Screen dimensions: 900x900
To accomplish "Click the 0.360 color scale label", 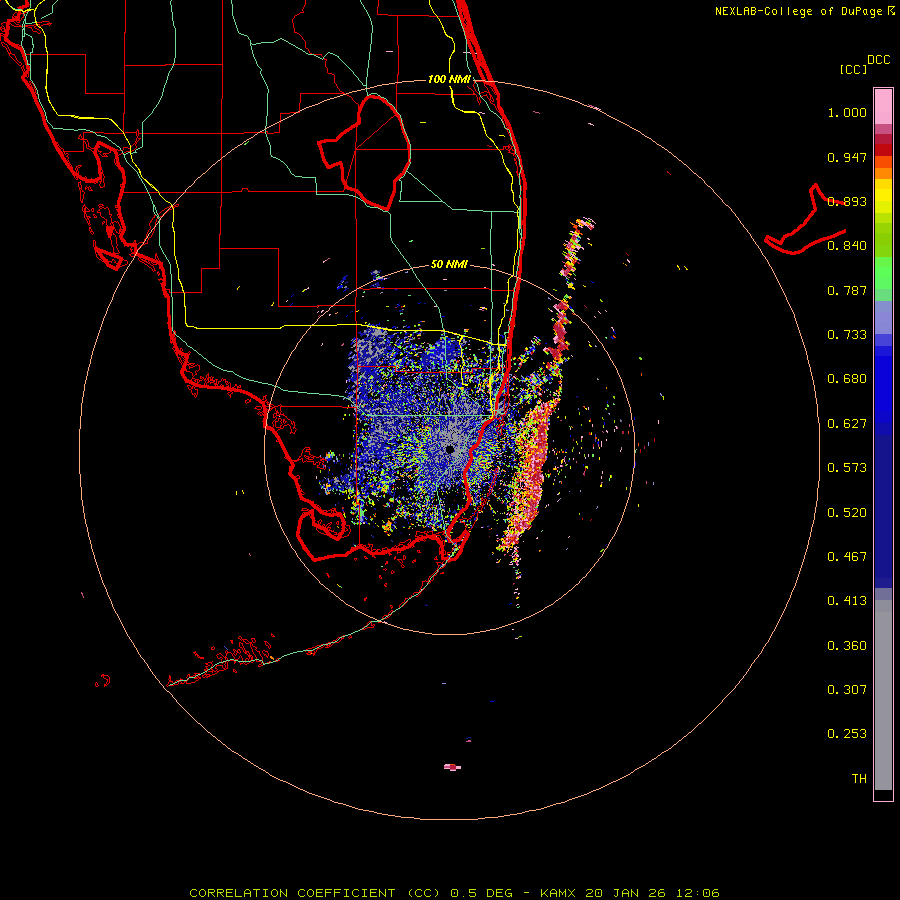I will (847, 646).
